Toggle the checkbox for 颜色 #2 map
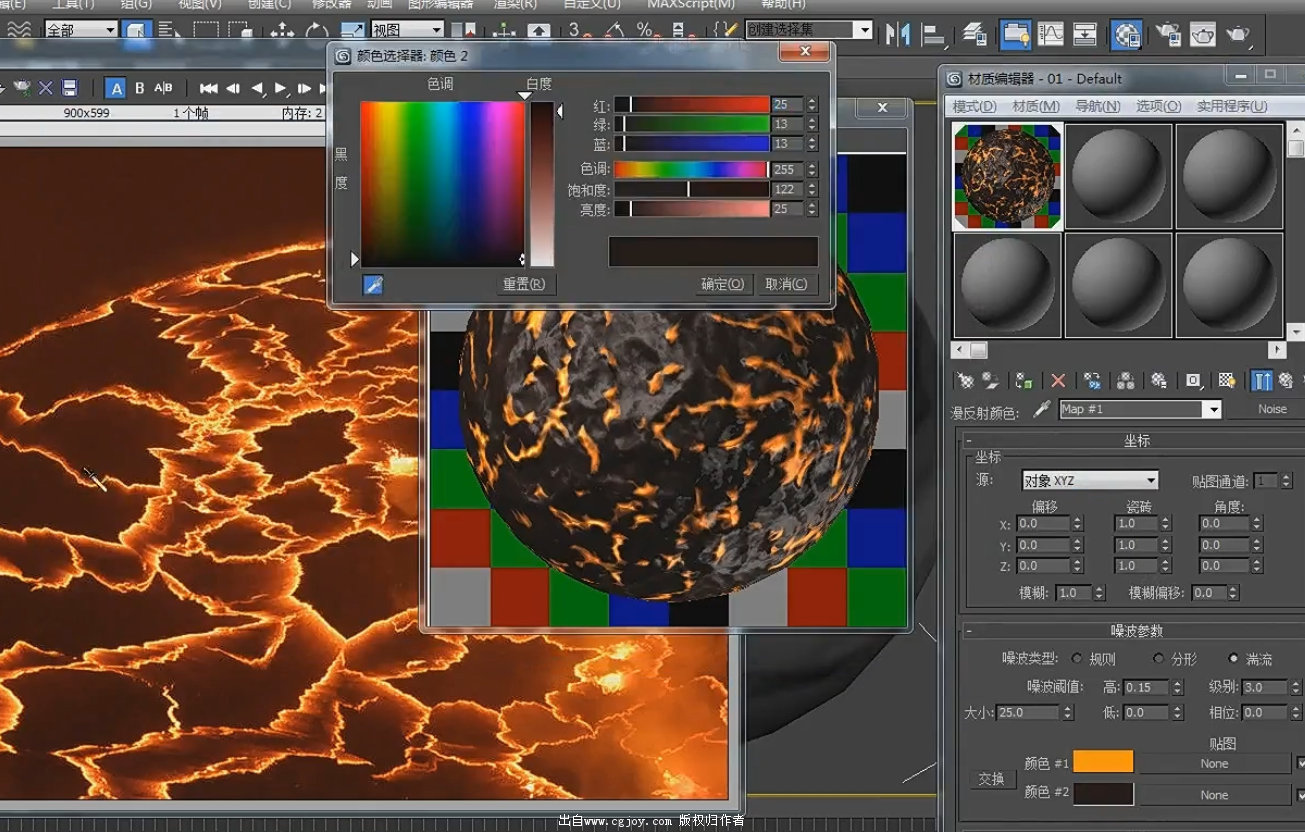This screenshot has height=832, width=1305. click(x=1301, y=795)
